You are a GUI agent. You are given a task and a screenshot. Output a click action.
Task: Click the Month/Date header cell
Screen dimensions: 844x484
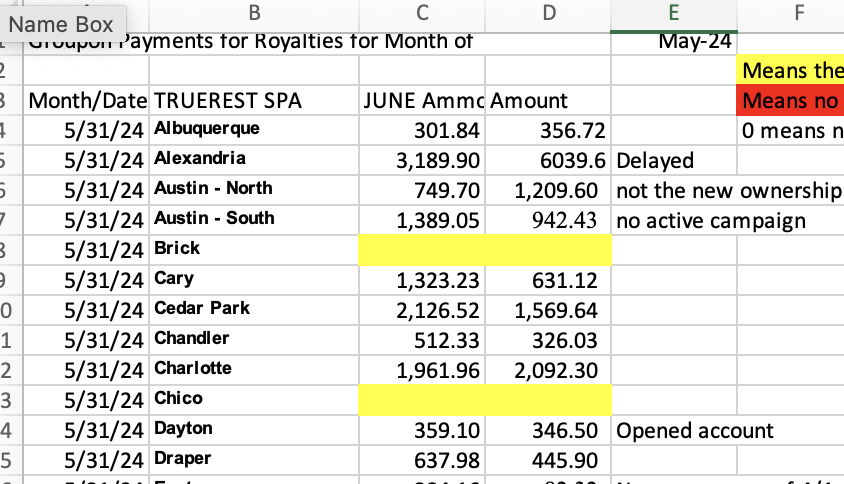click(88, 101)
